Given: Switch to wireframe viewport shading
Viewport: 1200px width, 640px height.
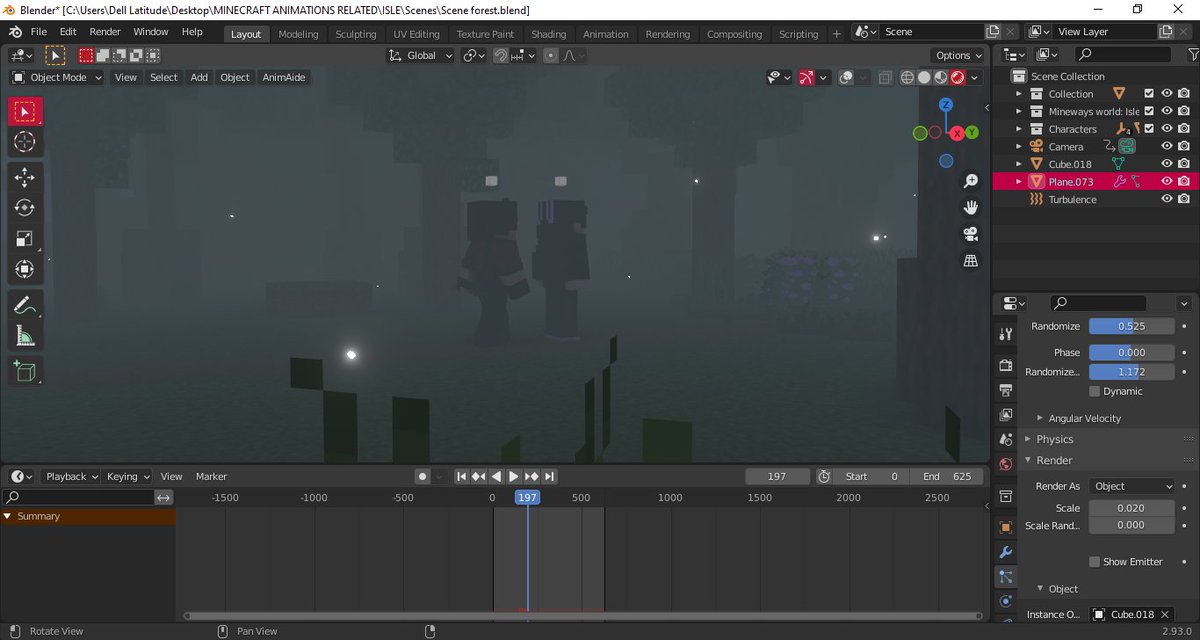Looking at the screenshot, I should pyautogui.click(x=907, y=77).
